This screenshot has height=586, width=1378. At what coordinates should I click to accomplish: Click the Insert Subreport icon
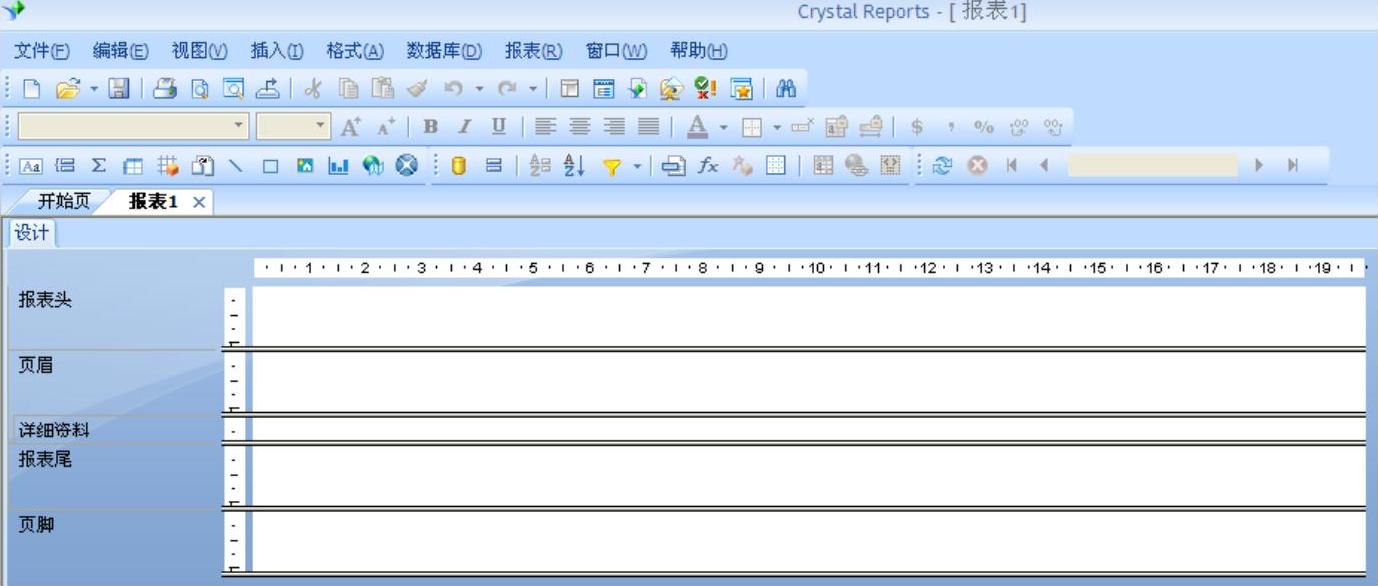tap(202, 166)
